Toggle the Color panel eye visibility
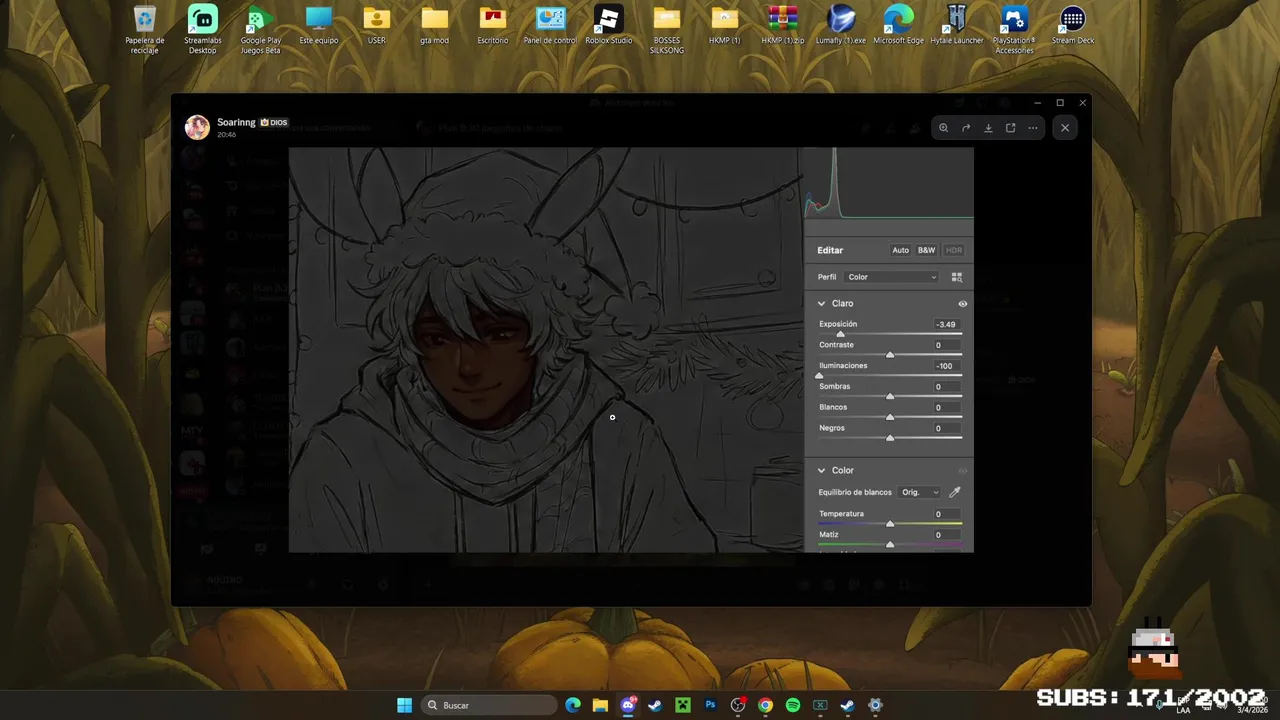Viewport: 1280px width, 720px height. 962,471
